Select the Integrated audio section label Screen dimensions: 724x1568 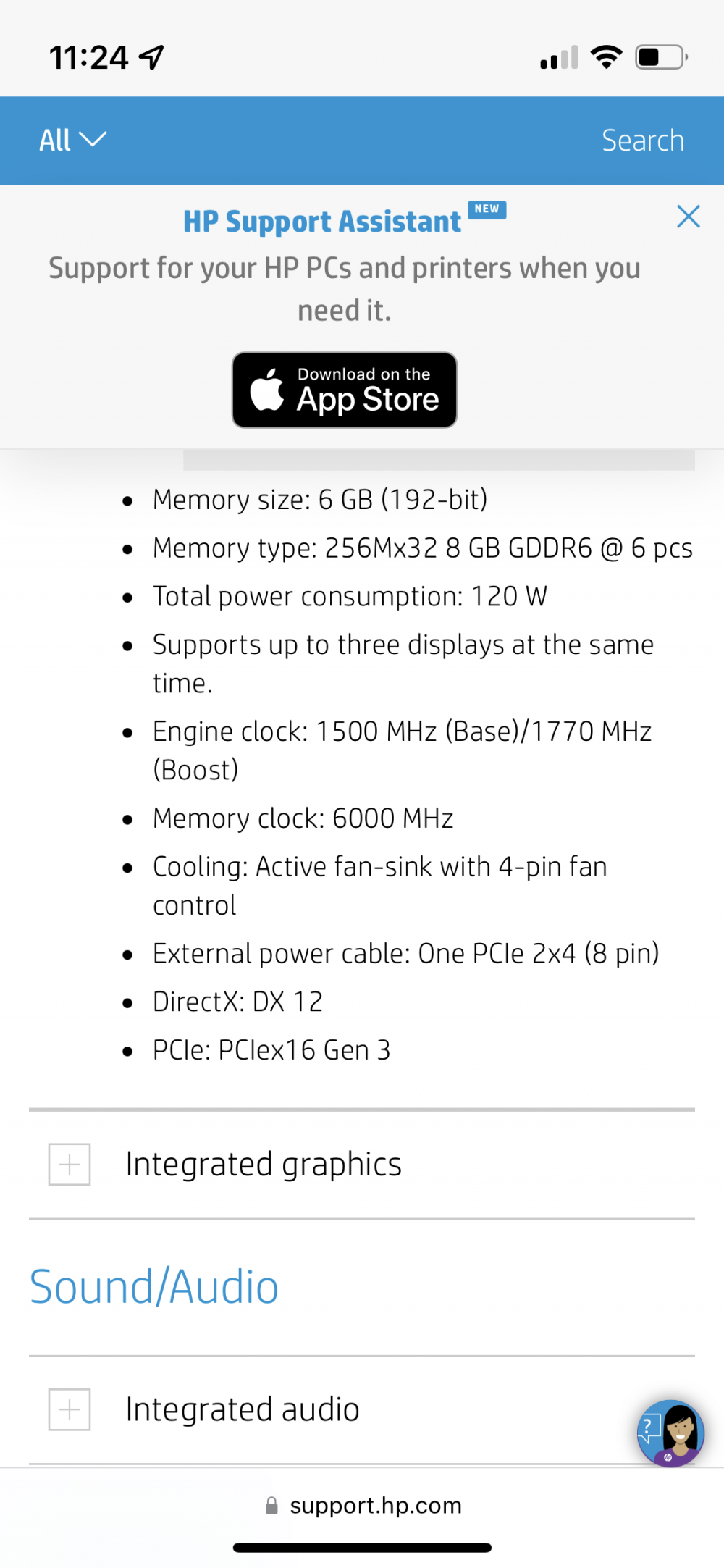point(243,1409)
